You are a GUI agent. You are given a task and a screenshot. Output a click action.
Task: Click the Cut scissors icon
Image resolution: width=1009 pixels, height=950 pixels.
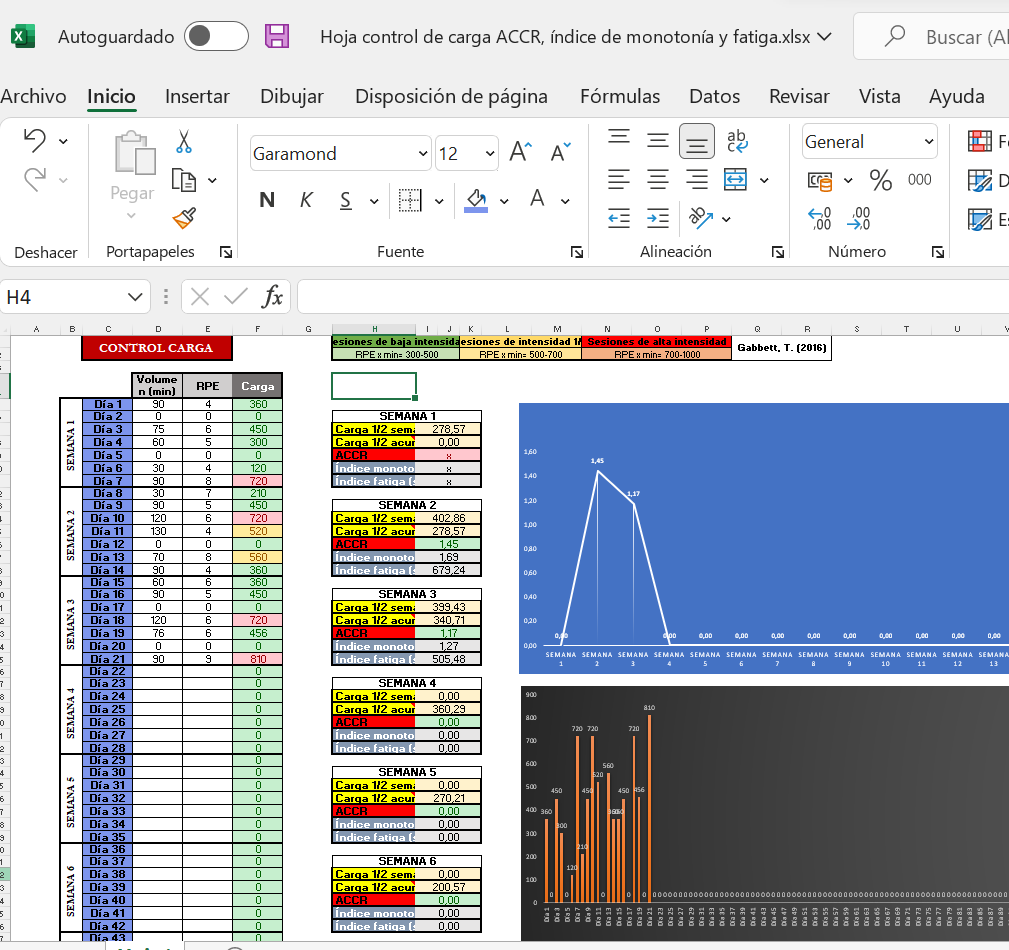click(184, 141)
